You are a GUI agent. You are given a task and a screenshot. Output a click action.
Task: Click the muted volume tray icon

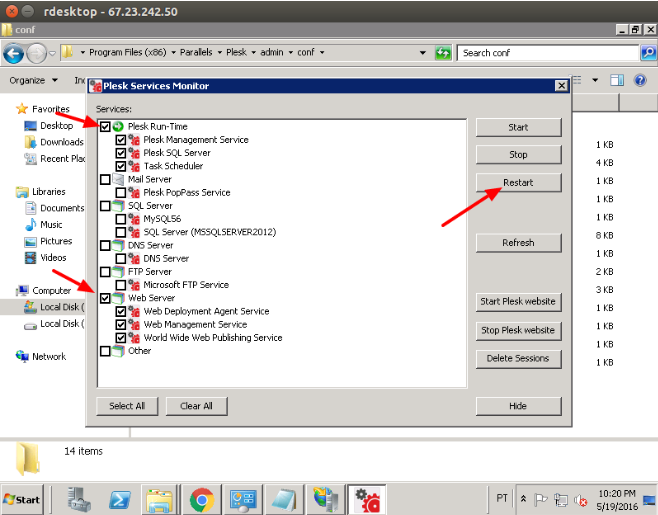(x=581, y=500)
